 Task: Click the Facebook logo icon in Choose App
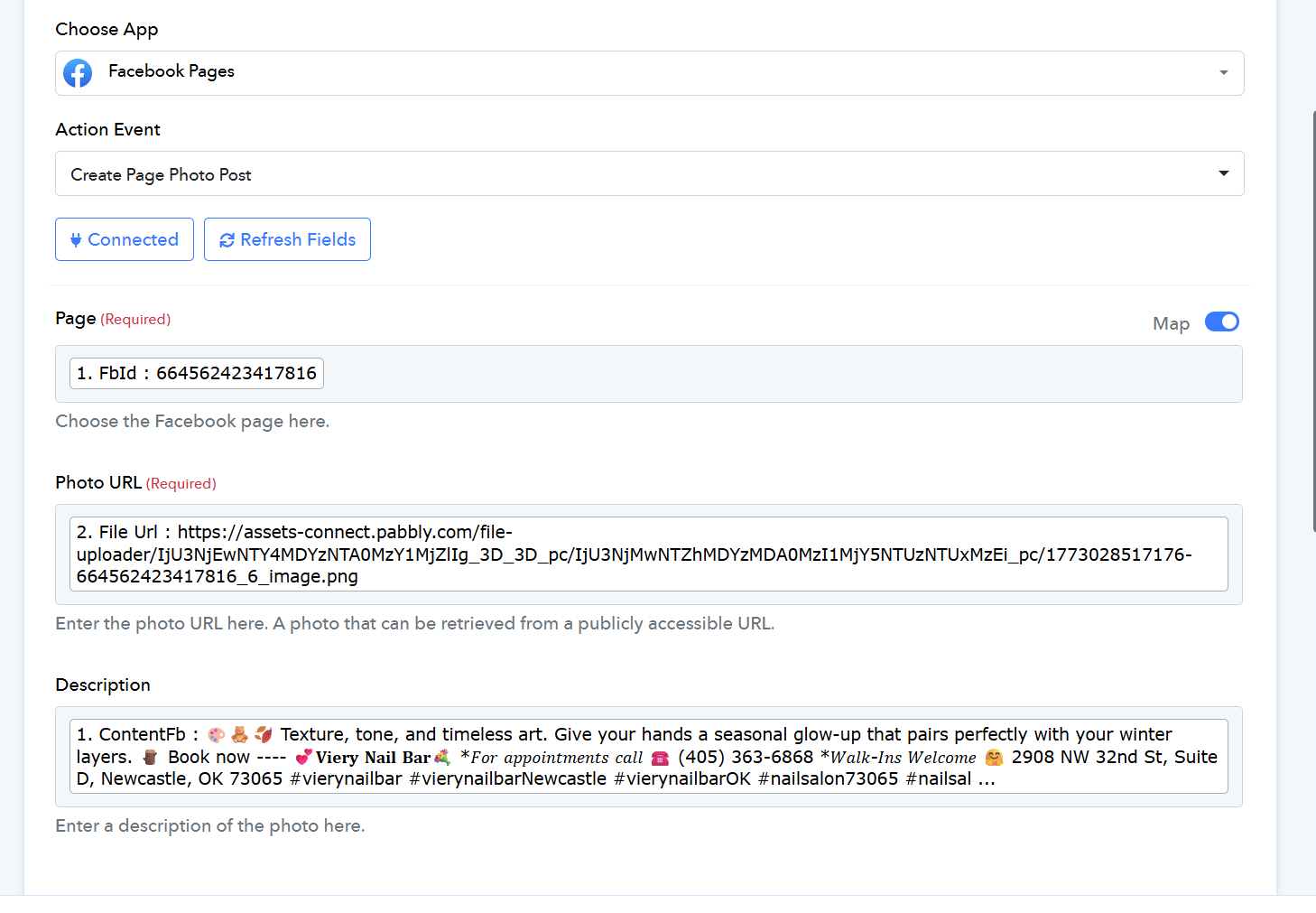78,73
